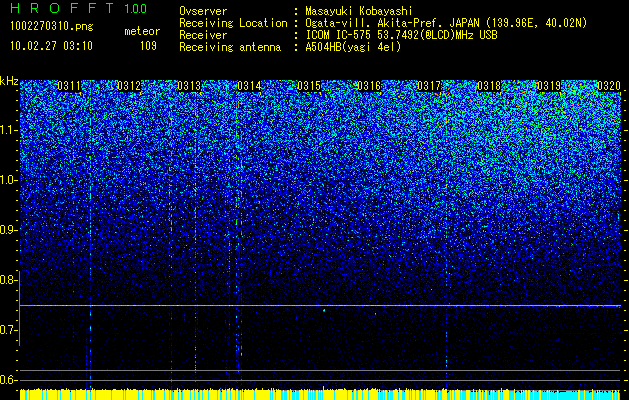Click the 0313 time marker
Image resolution: width=629 pixels, height=400 pixels.
[189, 86]
